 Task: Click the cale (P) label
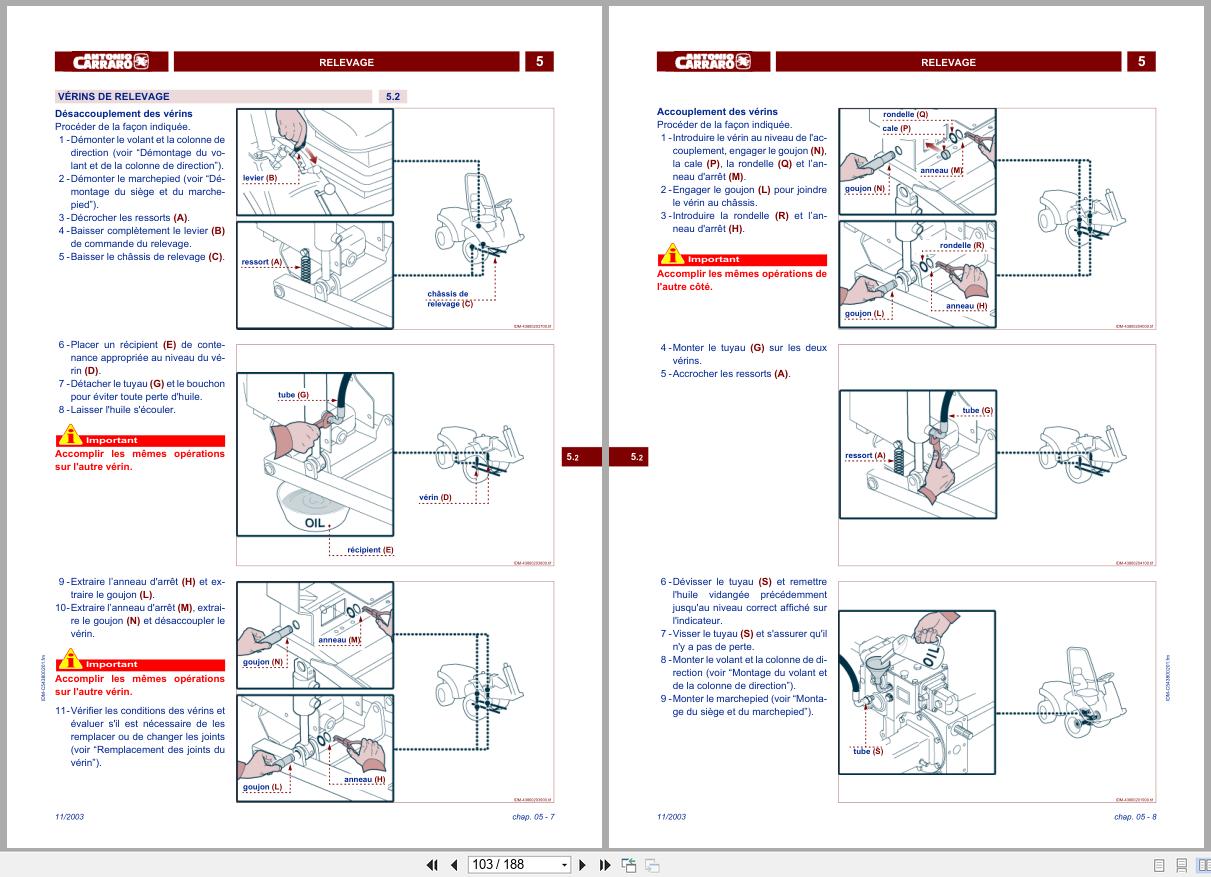897,128
